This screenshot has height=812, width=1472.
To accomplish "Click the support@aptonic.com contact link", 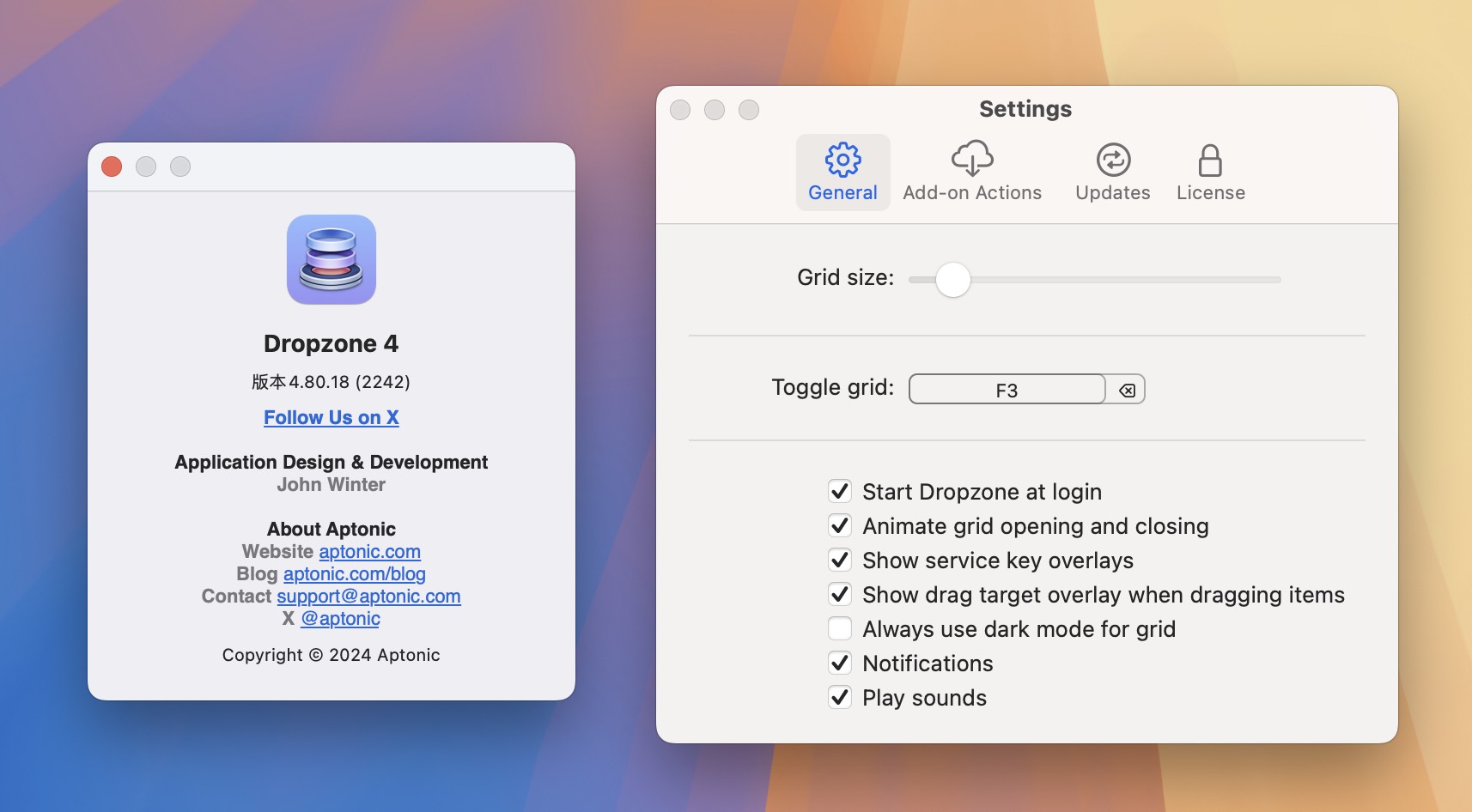I will (x=368, y=597).
